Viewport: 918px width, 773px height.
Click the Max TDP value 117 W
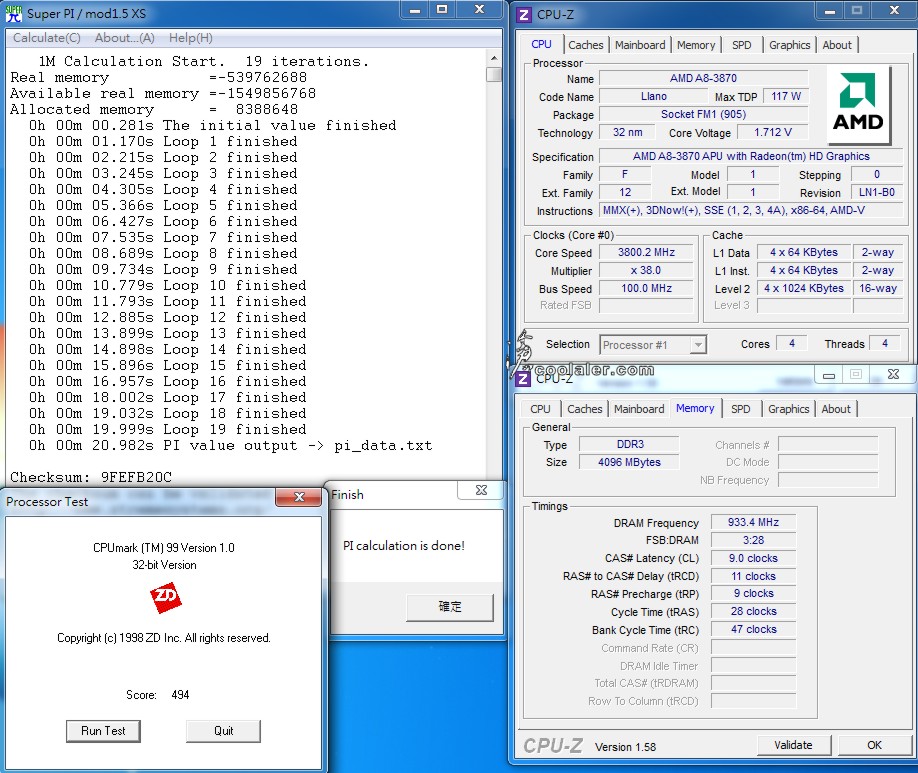click(x=786, y=96)
